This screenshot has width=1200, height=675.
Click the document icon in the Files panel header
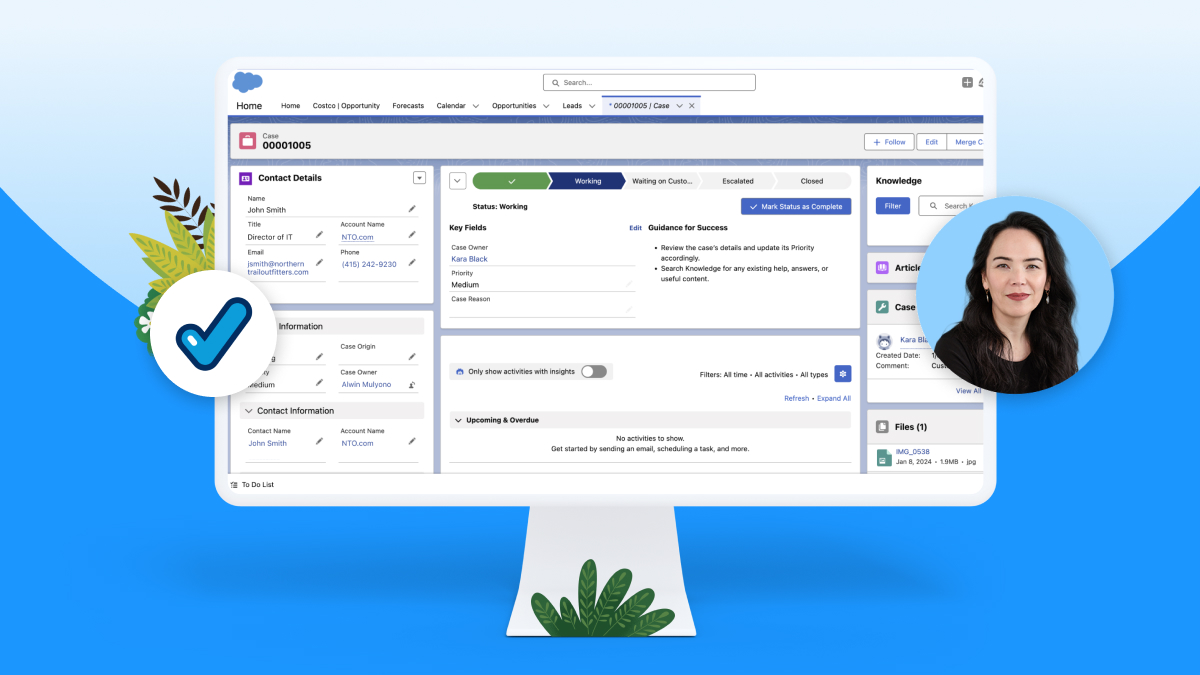[x=882, y=425]
